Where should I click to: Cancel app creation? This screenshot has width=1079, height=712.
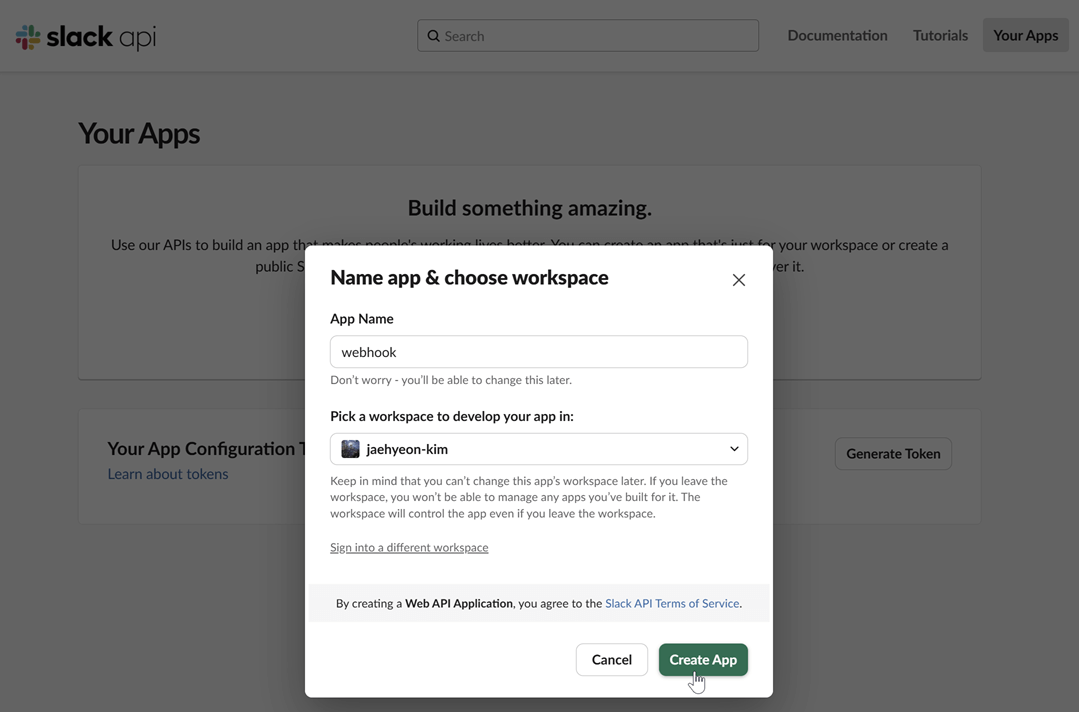[611, 659]
